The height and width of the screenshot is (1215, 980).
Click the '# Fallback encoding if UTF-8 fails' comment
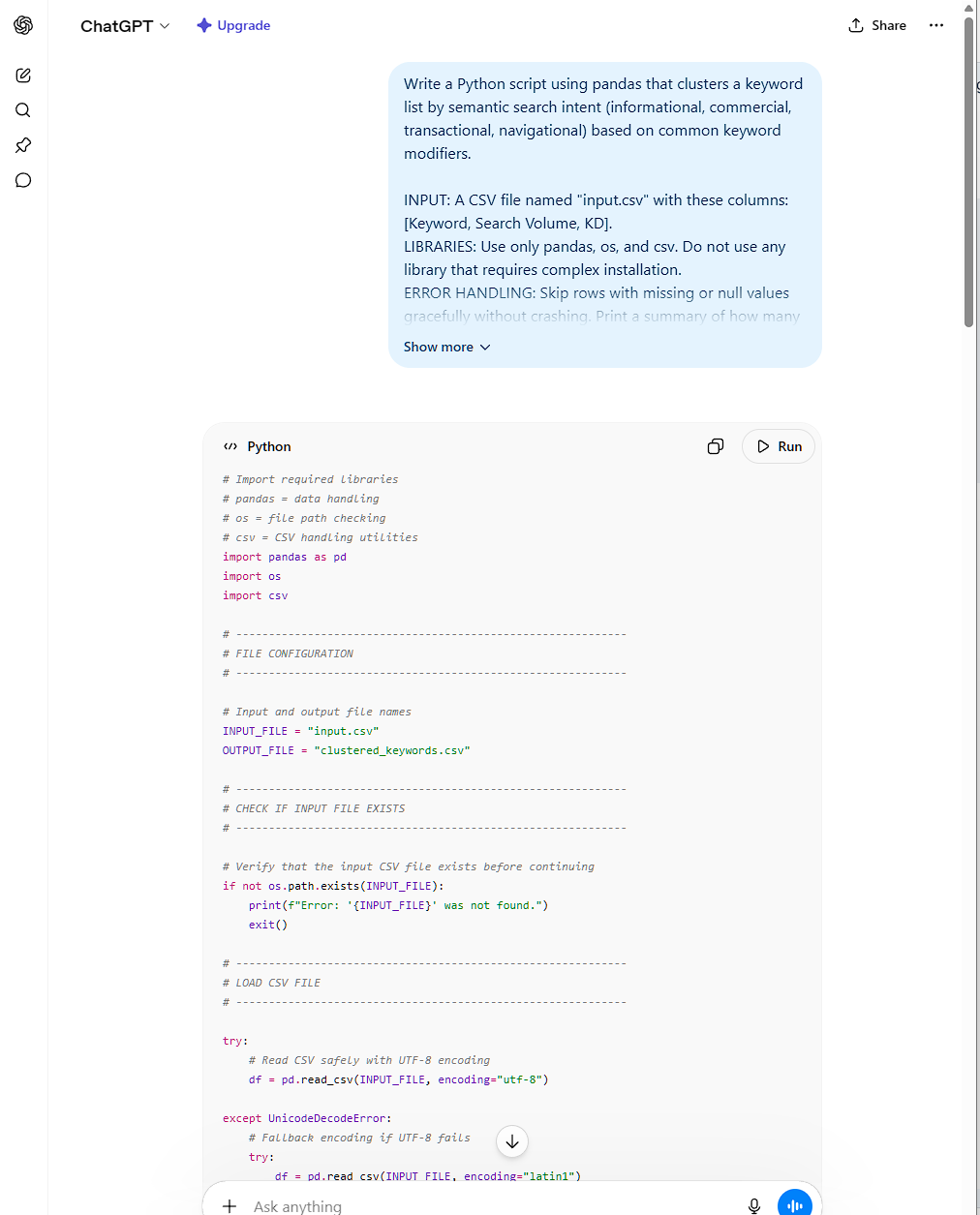coord(359,1138)
